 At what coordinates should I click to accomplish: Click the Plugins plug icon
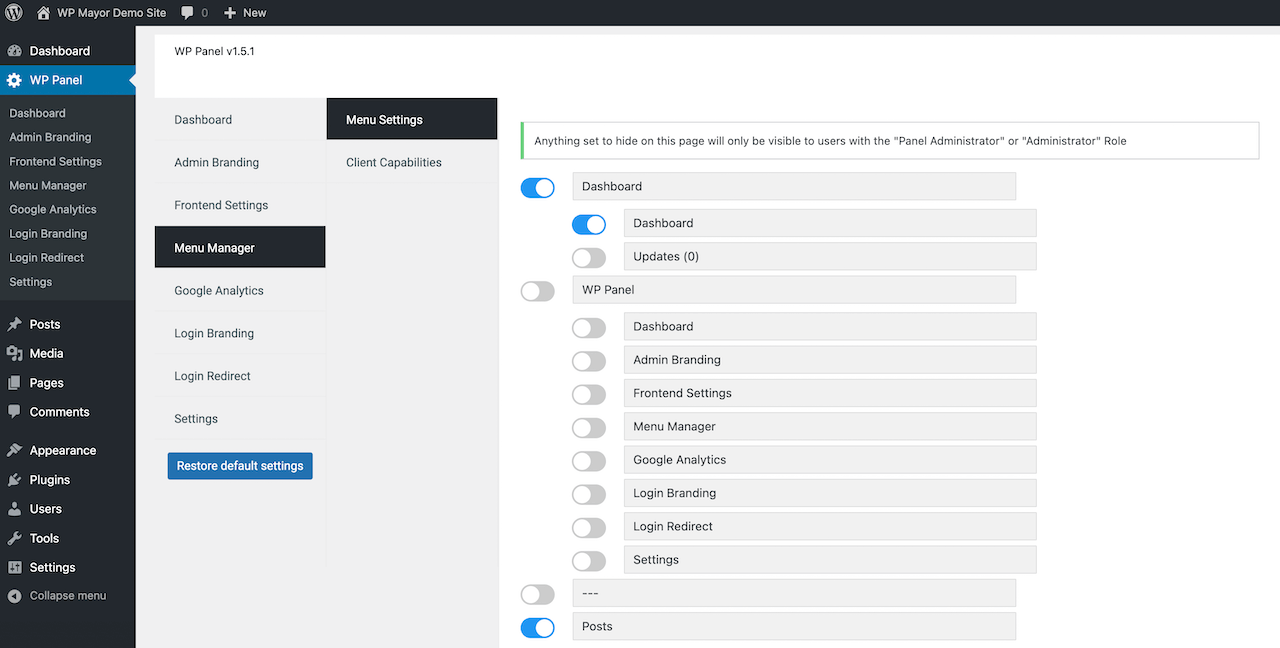pos(14,480)
